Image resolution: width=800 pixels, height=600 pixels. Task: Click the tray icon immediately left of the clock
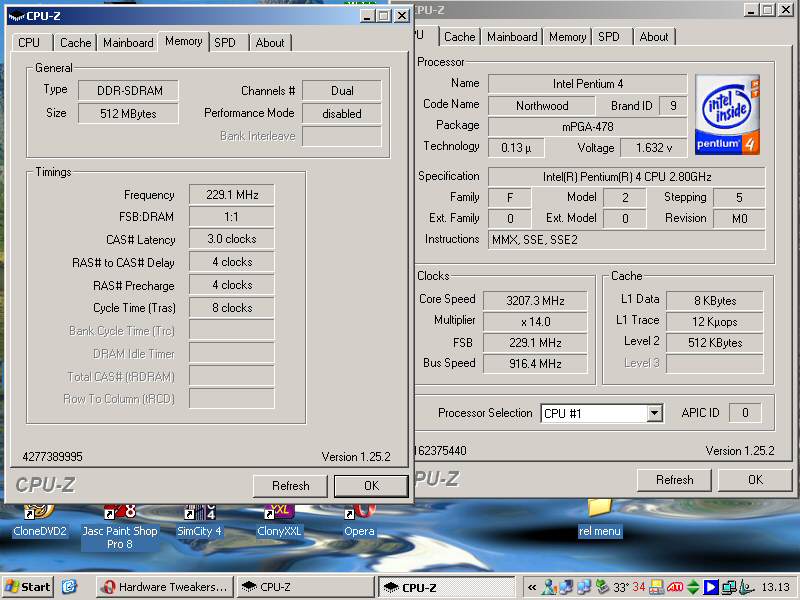pos(746,587)
